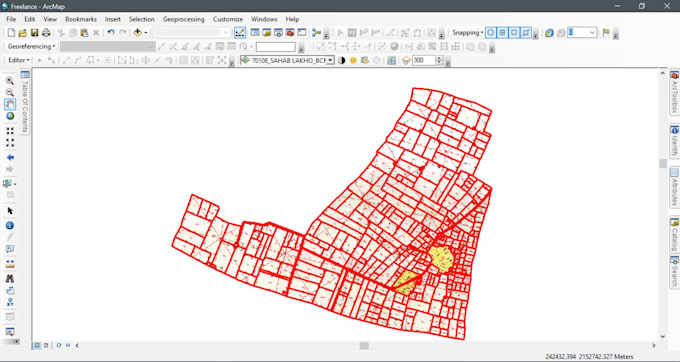680x362 pixels.
Task: Open the Geoprocessing menu
Action: 183,19
